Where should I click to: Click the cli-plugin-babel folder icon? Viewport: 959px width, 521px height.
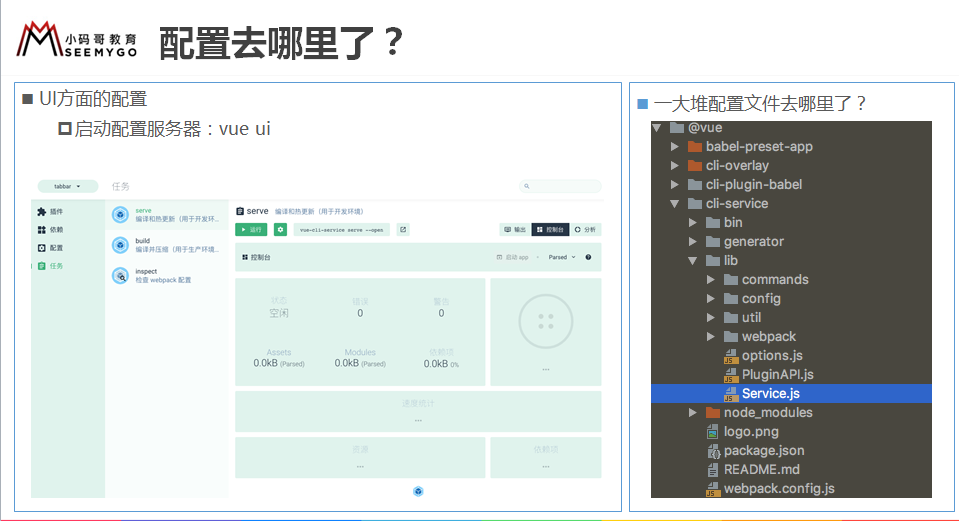695,185
